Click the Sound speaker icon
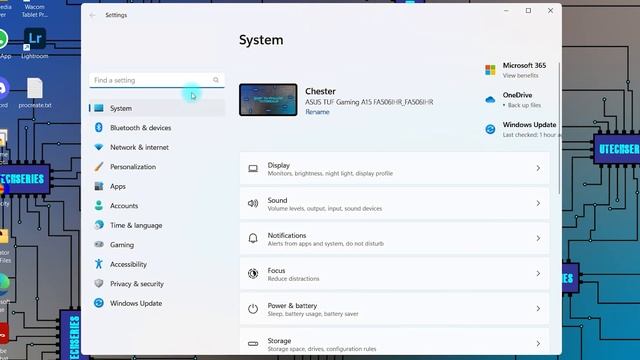Viewport: 640px width, 360px height. pyautogui.click(x=253, y=203)
